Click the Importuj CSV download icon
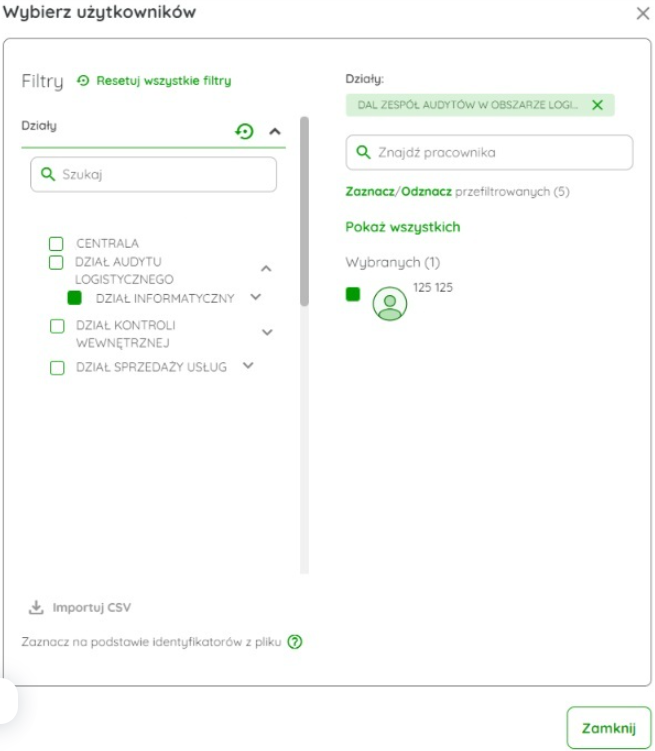 click(x=36, y=607)
